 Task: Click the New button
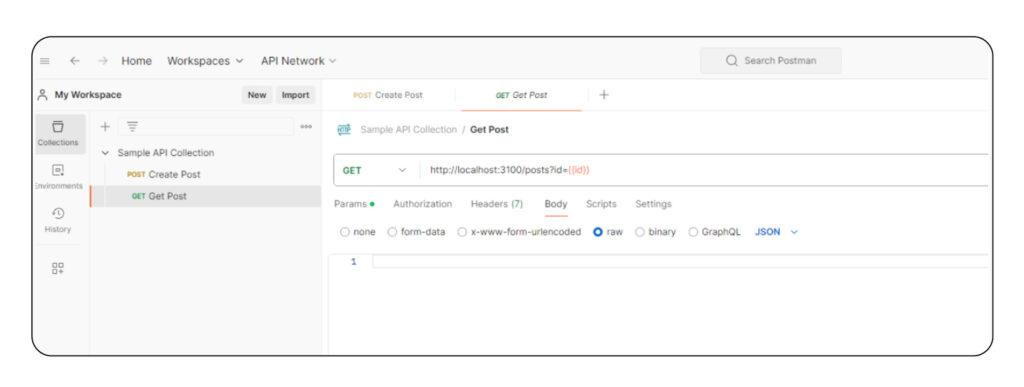257,95
